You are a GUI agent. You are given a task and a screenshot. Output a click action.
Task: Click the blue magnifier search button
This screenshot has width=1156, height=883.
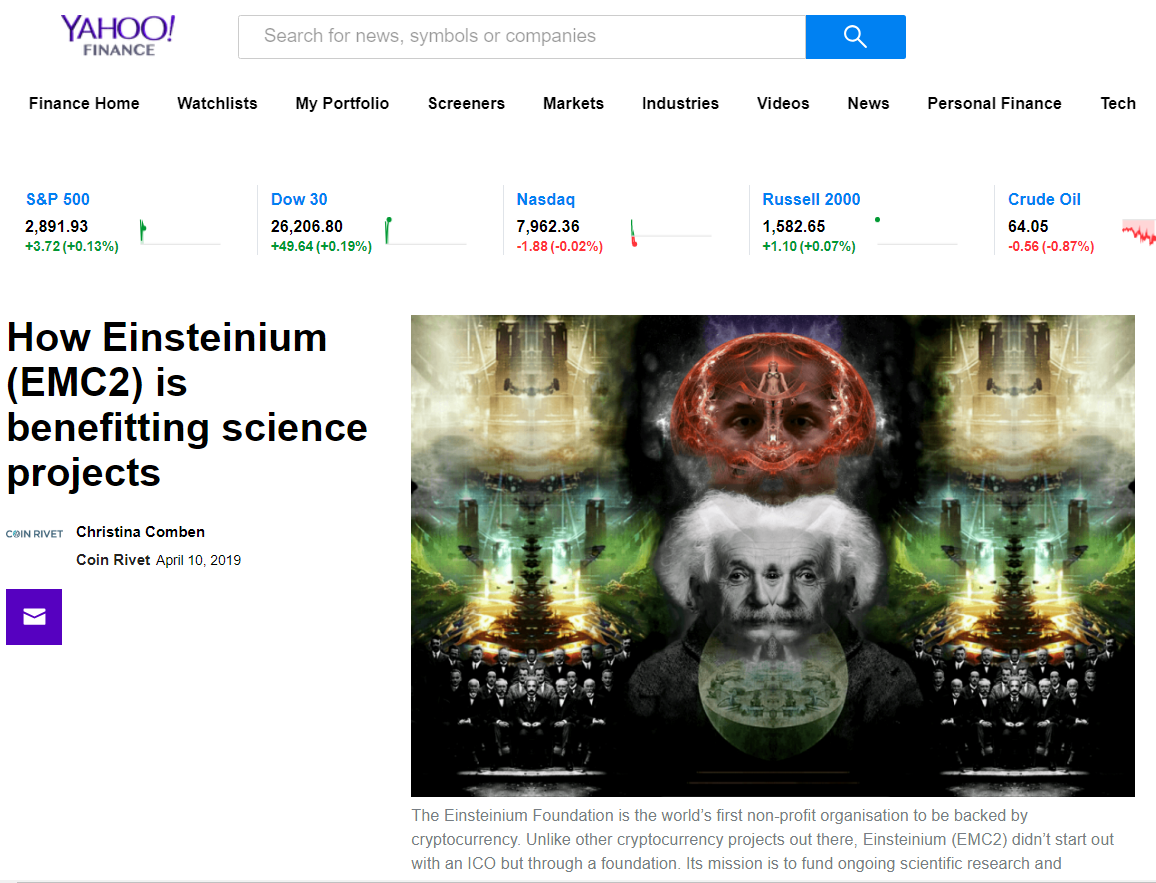(x=855, y=37)
